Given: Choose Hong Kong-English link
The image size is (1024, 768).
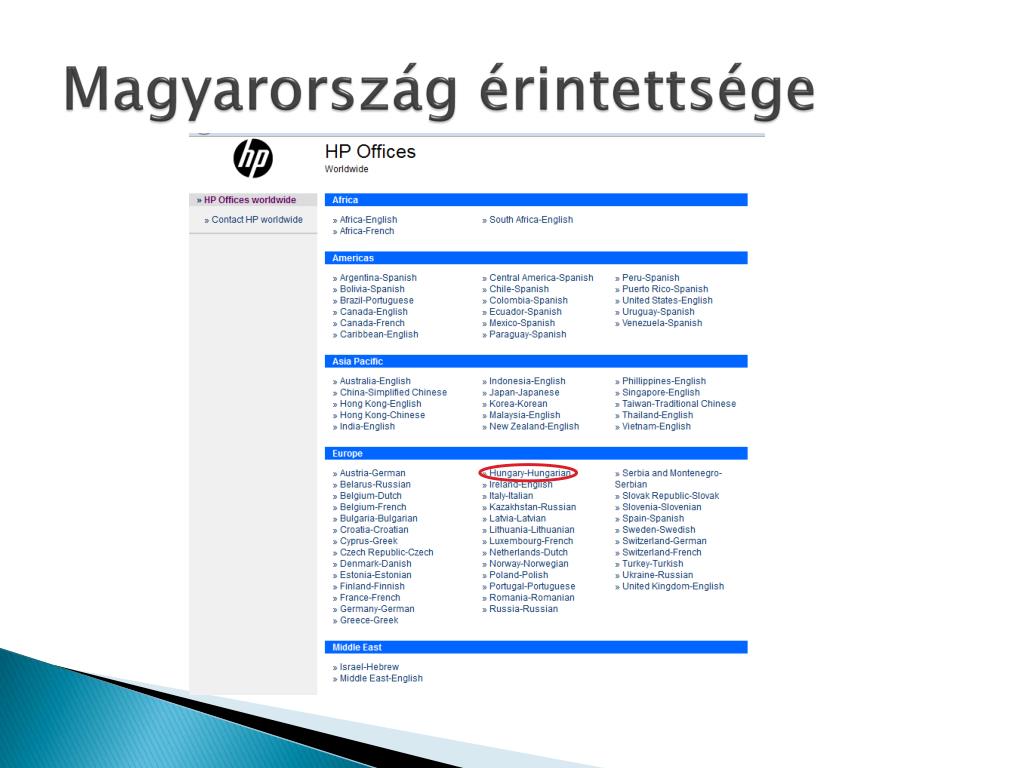Looking at the screenshot, I should (x=381, y=404).
